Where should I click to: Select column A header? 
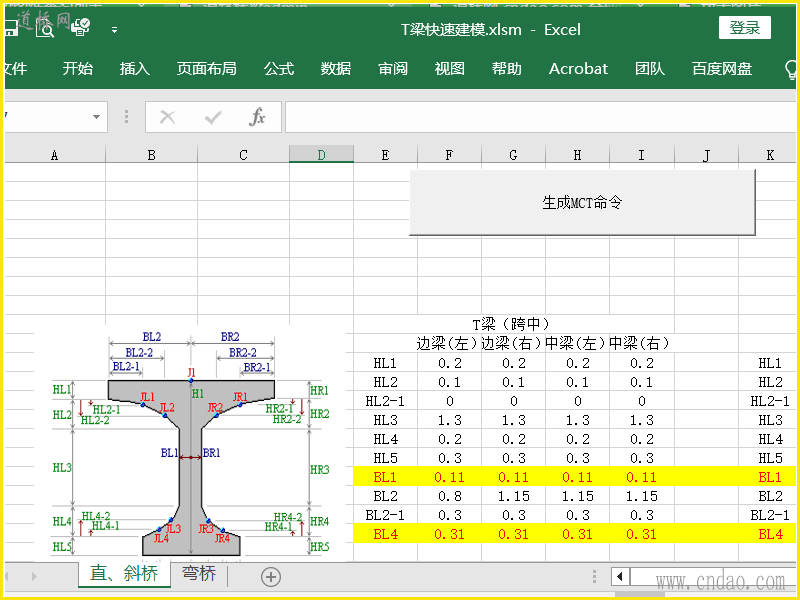[55, 155]
